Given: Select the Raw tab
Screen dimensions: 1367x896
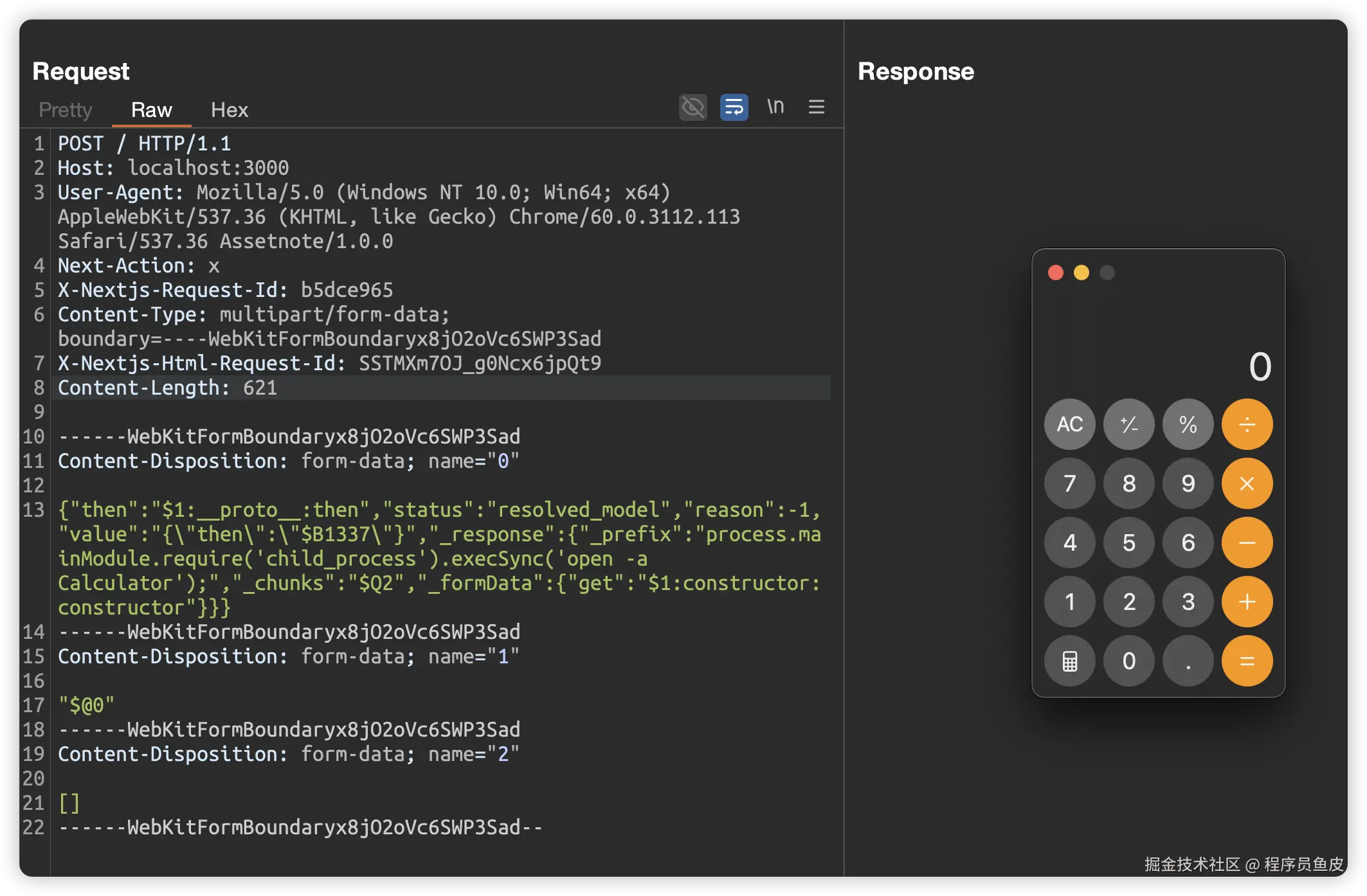Looking at the screenshot, I should coord(151,110).
